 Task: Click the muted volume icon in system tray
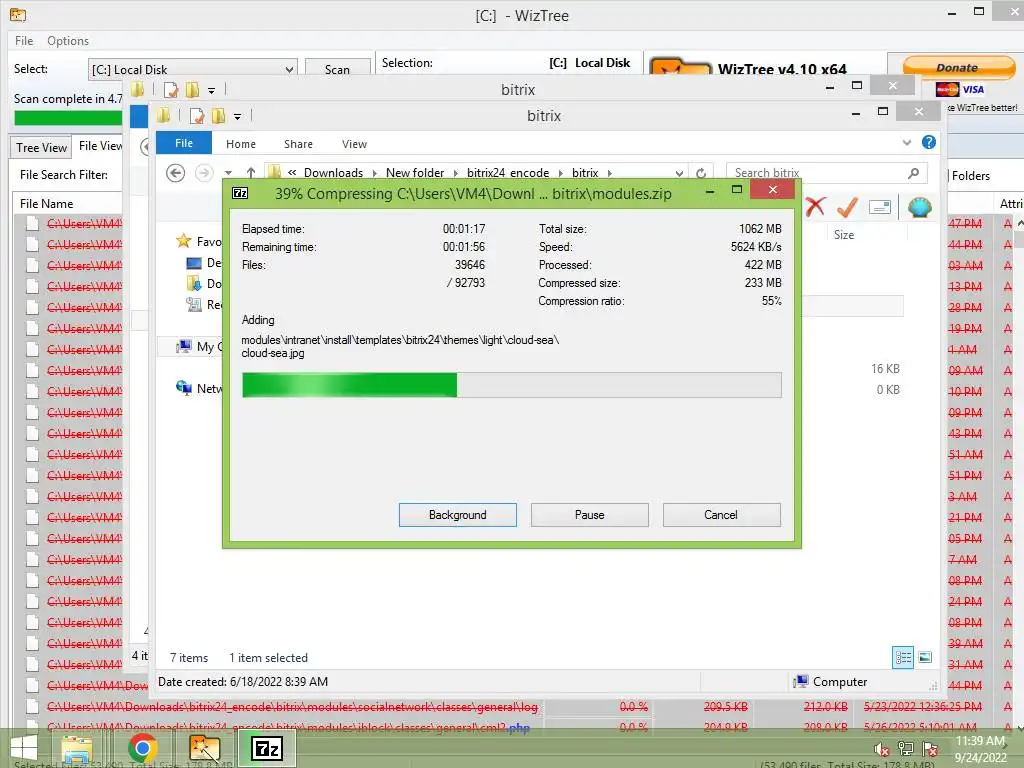point(881,749)
